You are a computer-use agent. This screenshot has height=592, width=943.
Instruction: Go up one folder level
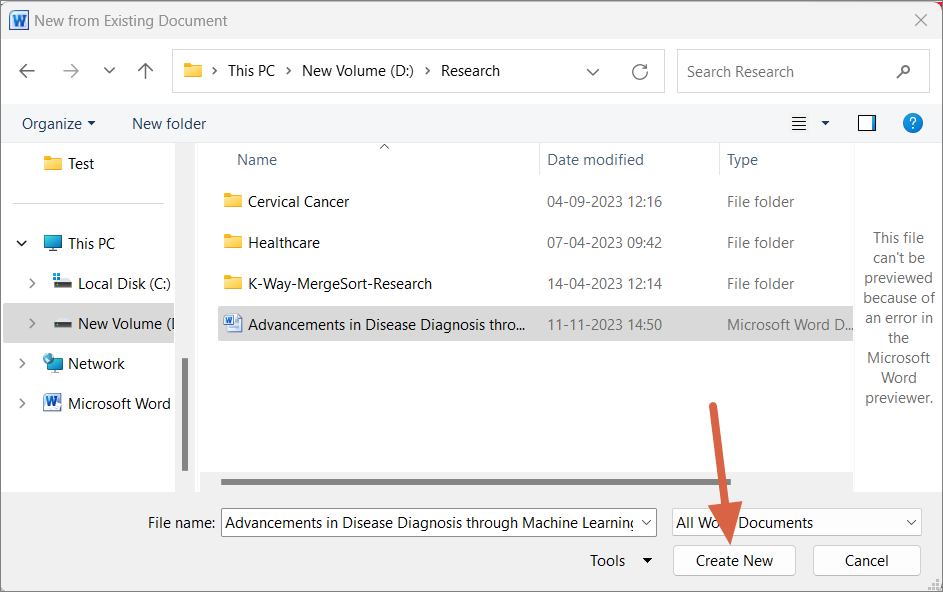146,71
